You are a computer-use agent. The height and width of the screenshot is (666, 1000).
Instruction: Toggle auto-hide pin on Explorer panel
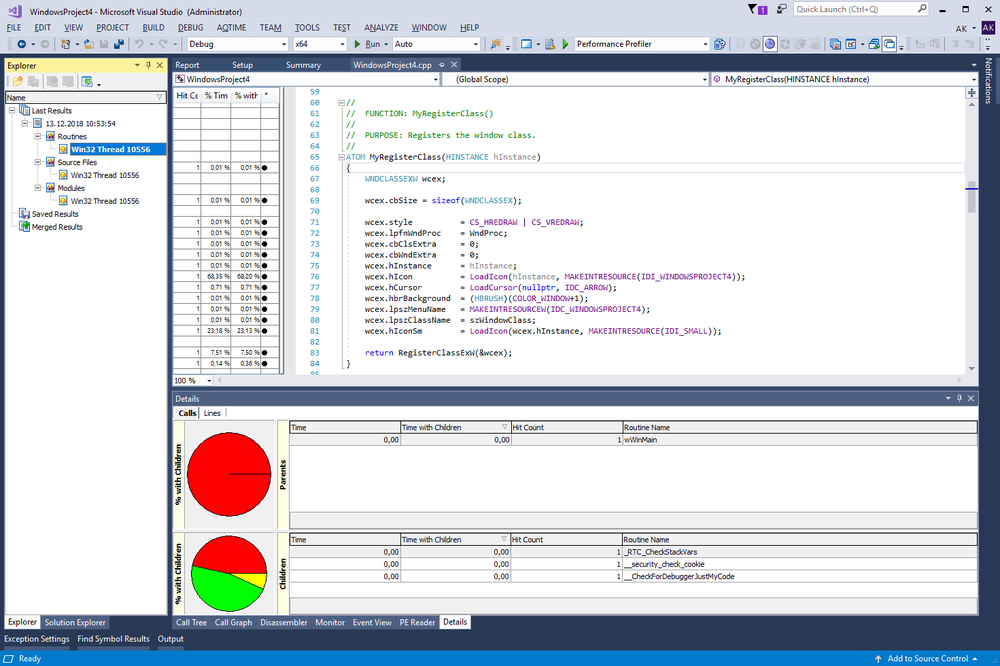pos(148,65)
